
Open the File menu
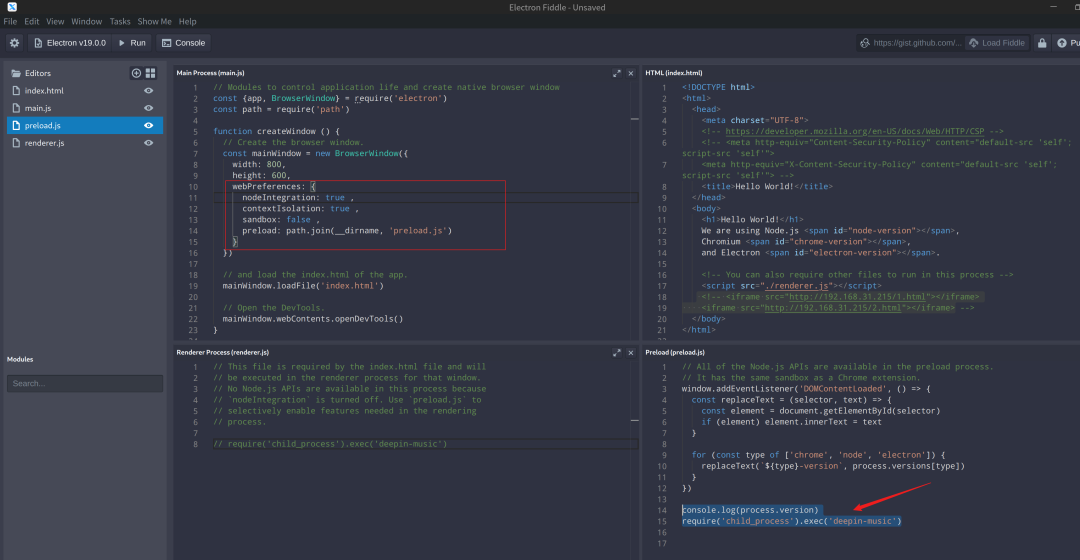[x=10, y=21]
